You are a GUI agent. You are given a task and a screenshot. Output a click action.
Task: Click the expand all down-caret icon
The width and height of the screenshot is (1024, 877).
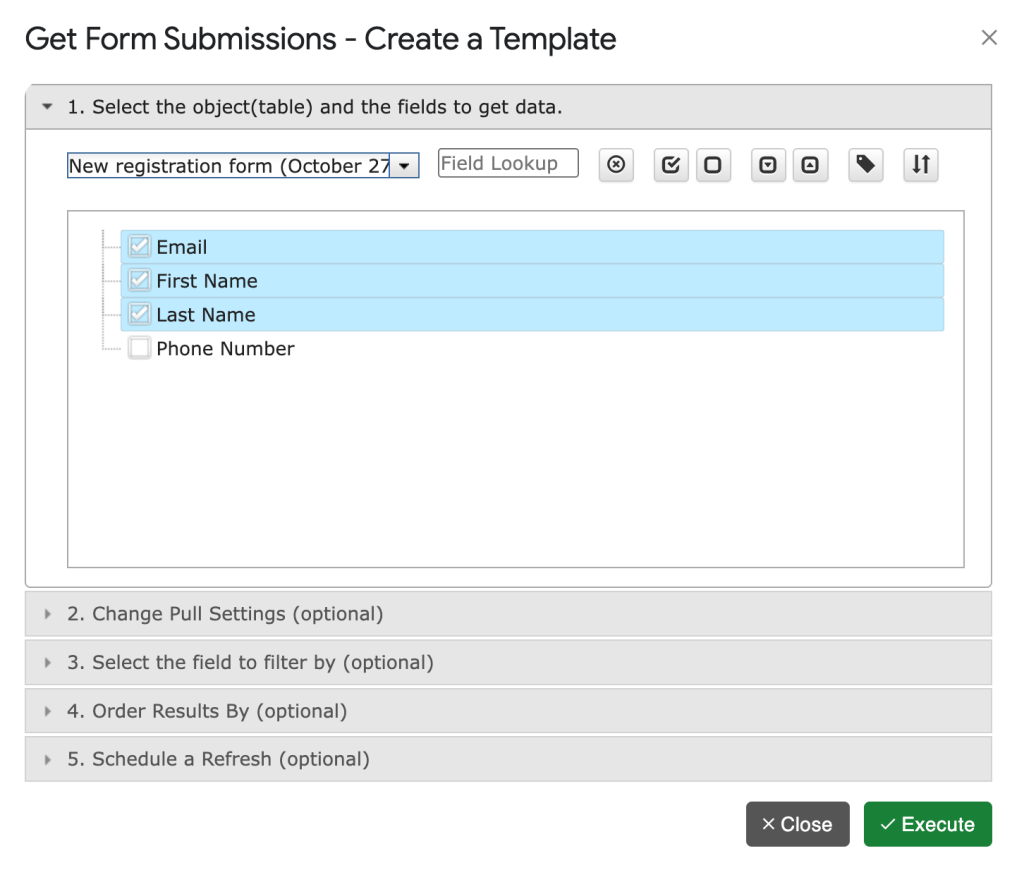tap(768, 166)
